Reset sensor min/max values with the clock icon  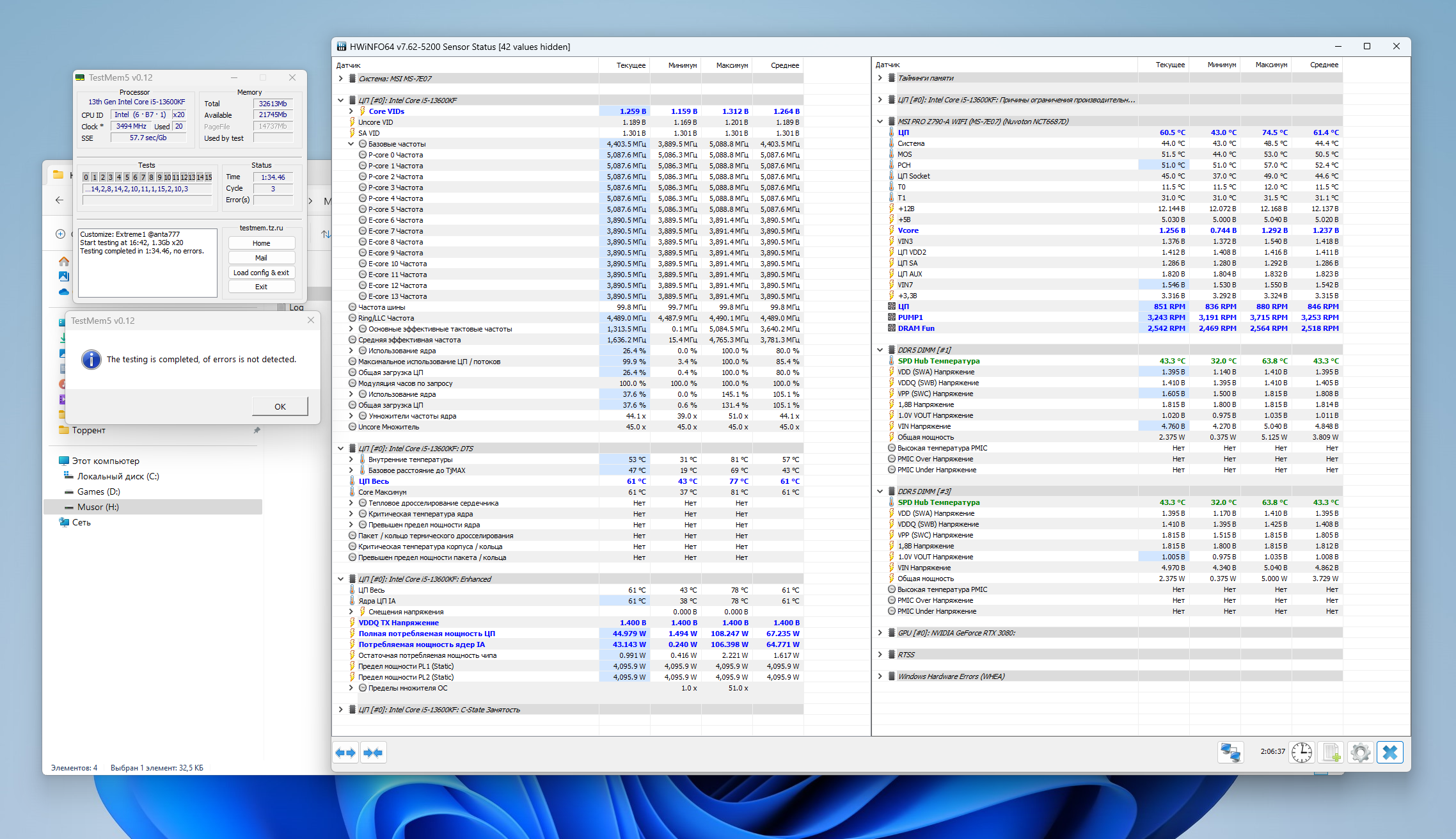1301,752
